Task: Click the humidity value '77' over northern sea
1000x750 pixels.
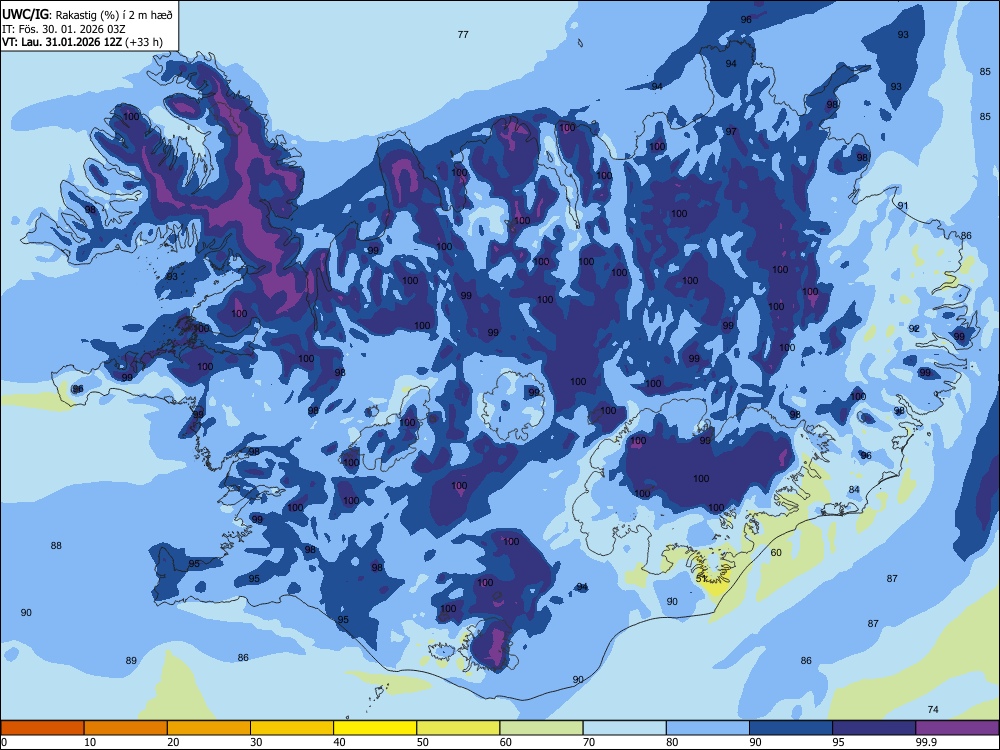Action: pyautogui.click(x=463, y=34)
